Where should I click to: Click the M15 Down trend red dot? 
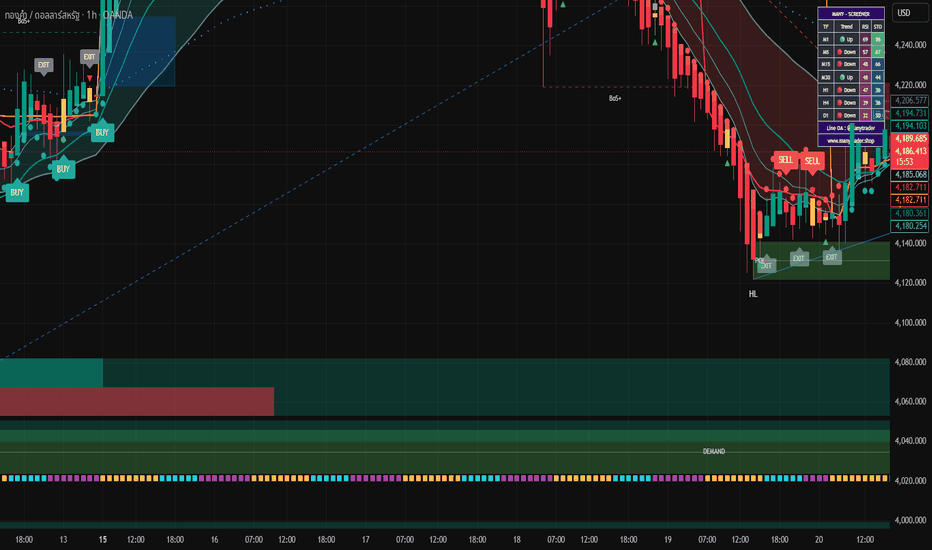(x=840, y=64)
